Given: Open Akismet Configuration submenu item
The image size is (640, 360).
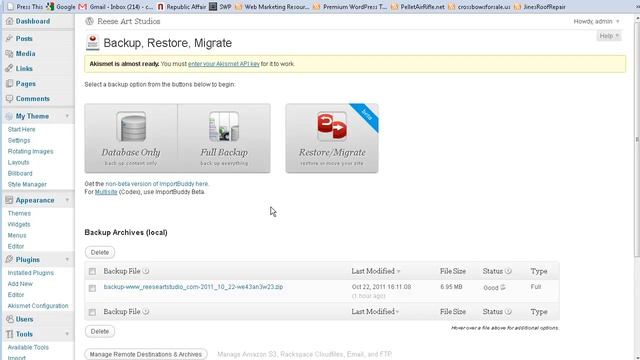Looking at the screenshot, I should tap(38, 306).
